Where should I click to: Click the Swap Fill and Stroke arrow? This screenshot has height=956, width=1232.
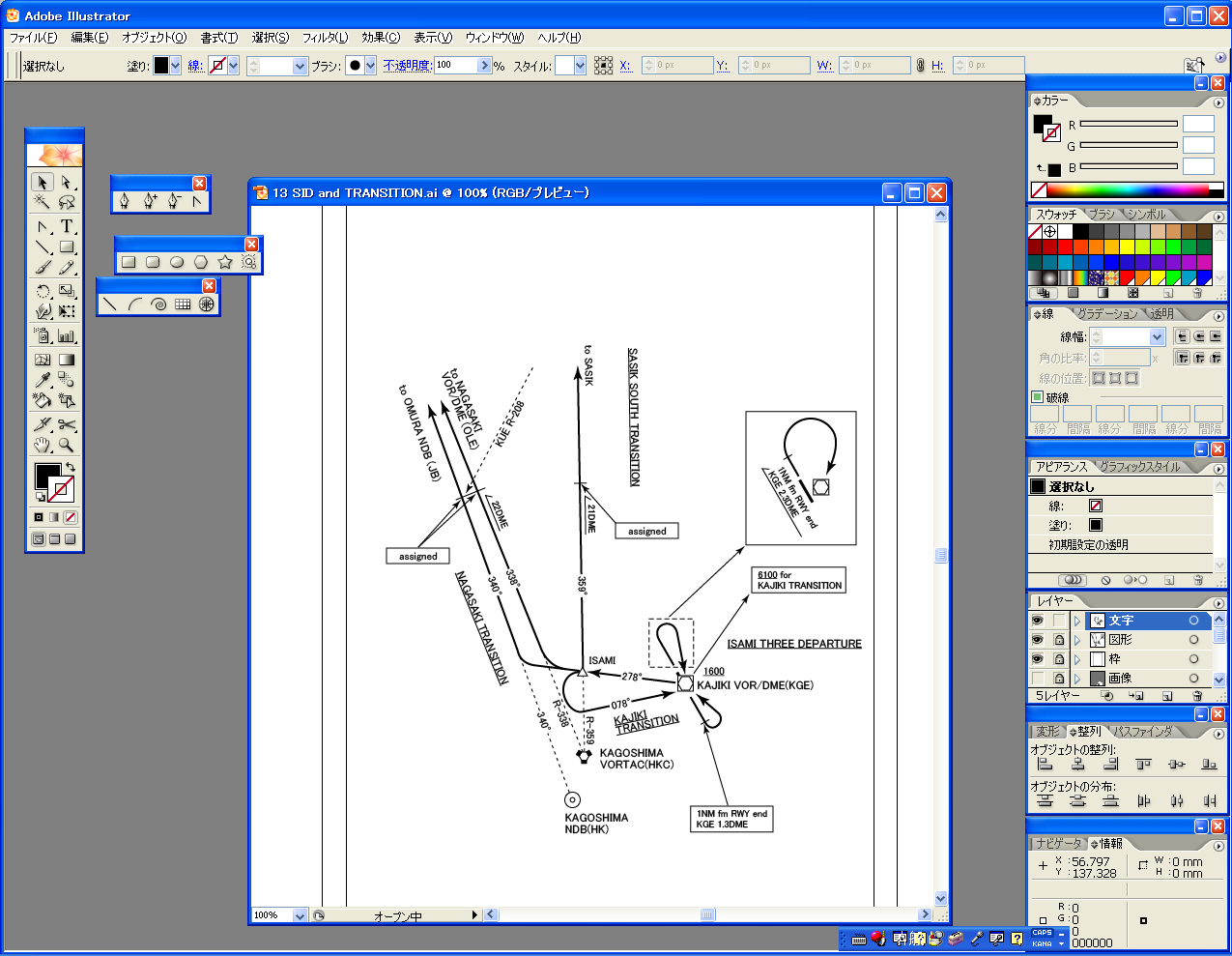[x=70, y=468]
